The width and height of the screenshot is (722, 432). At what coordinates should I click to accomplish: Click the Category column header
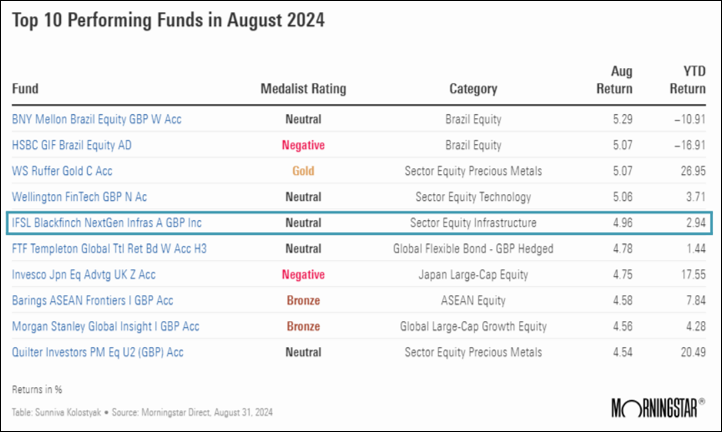(x=473, y=88)
